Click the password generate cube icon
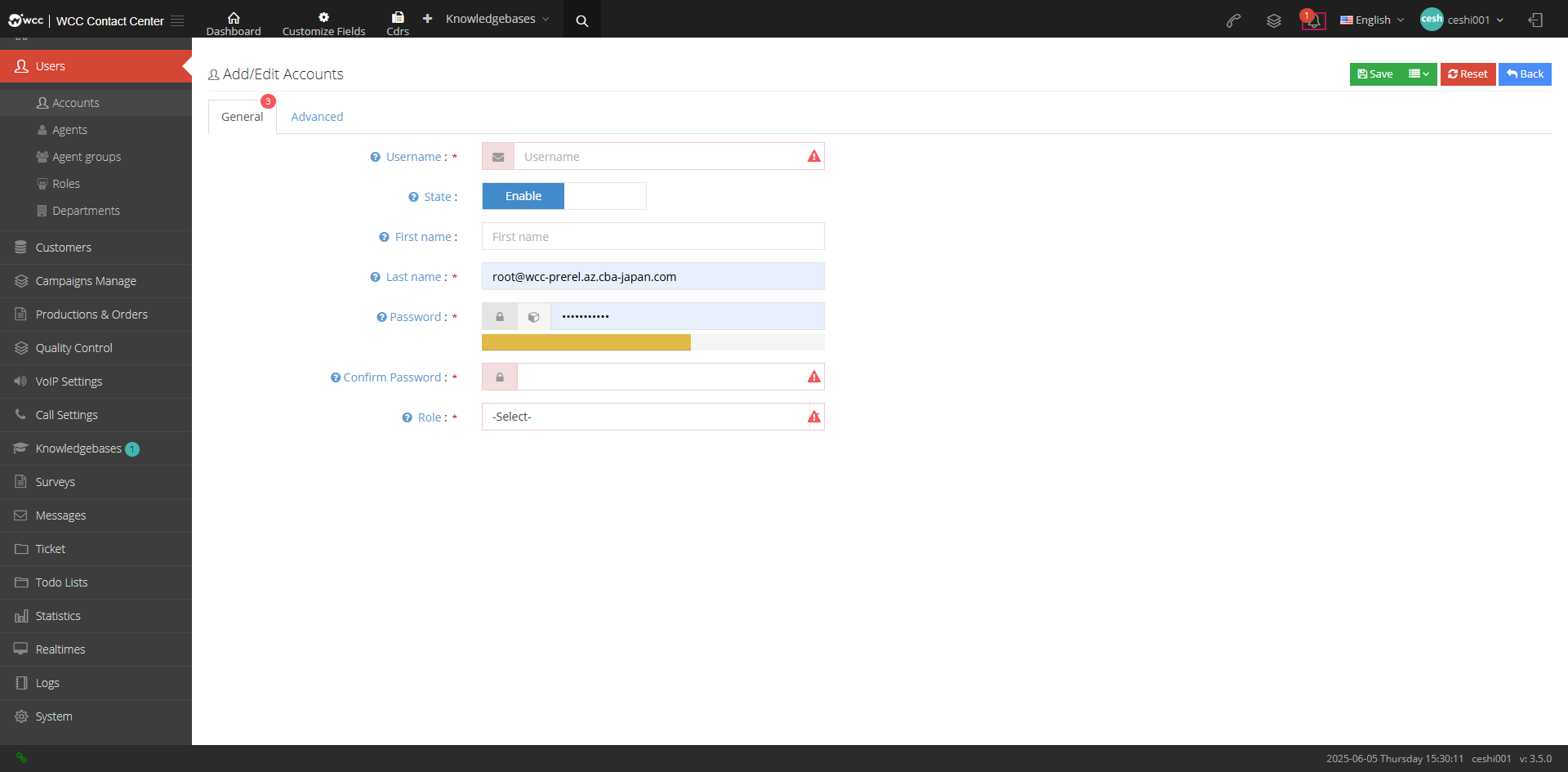1568x772 pixels. click(x=534, y=317)
